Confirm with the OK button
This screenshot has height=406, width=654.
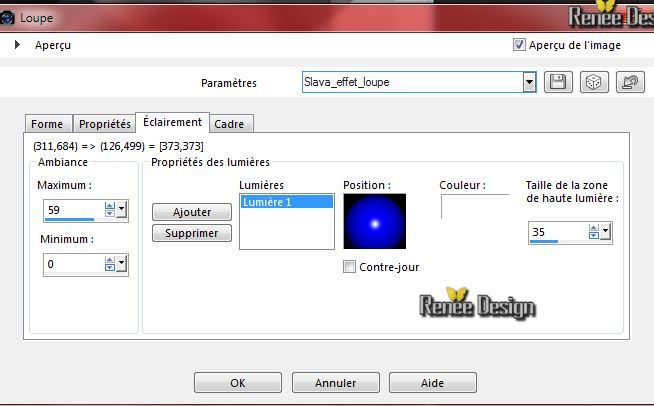pos(238,383)
